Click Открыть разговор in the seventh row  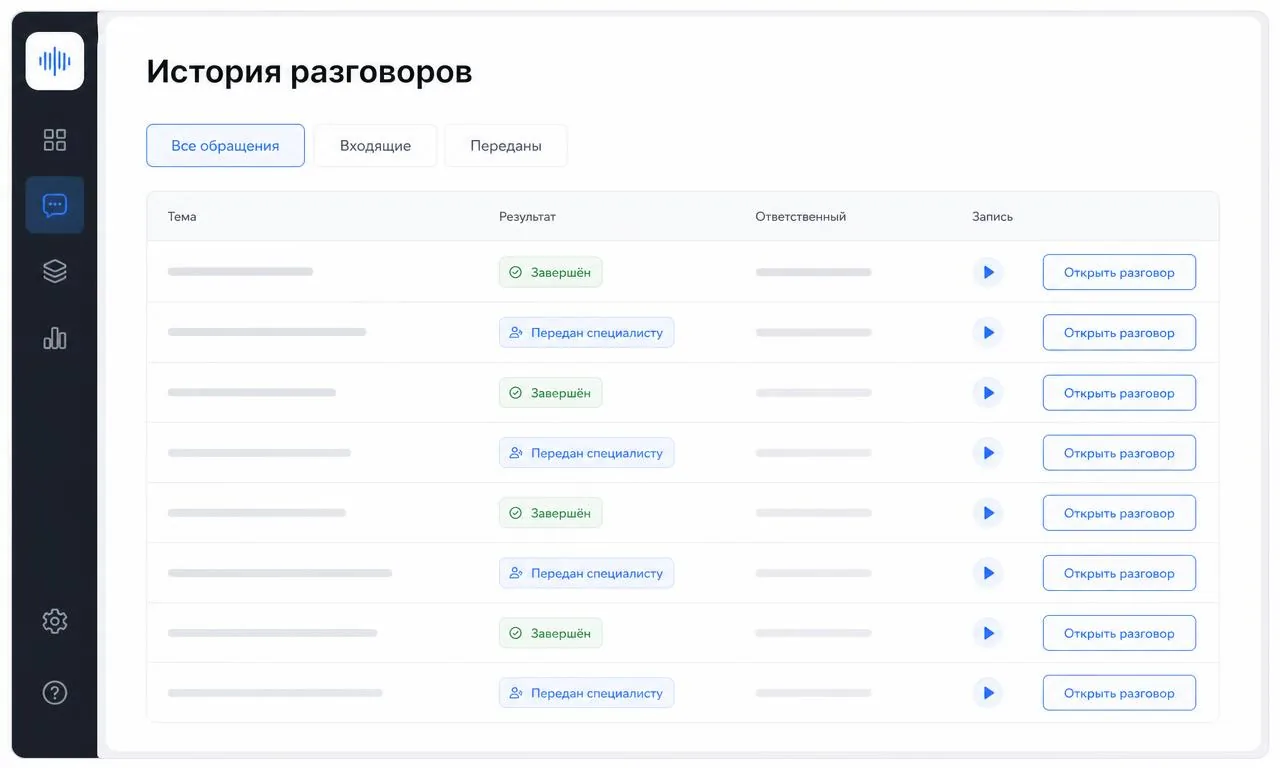pos(1119,632)
